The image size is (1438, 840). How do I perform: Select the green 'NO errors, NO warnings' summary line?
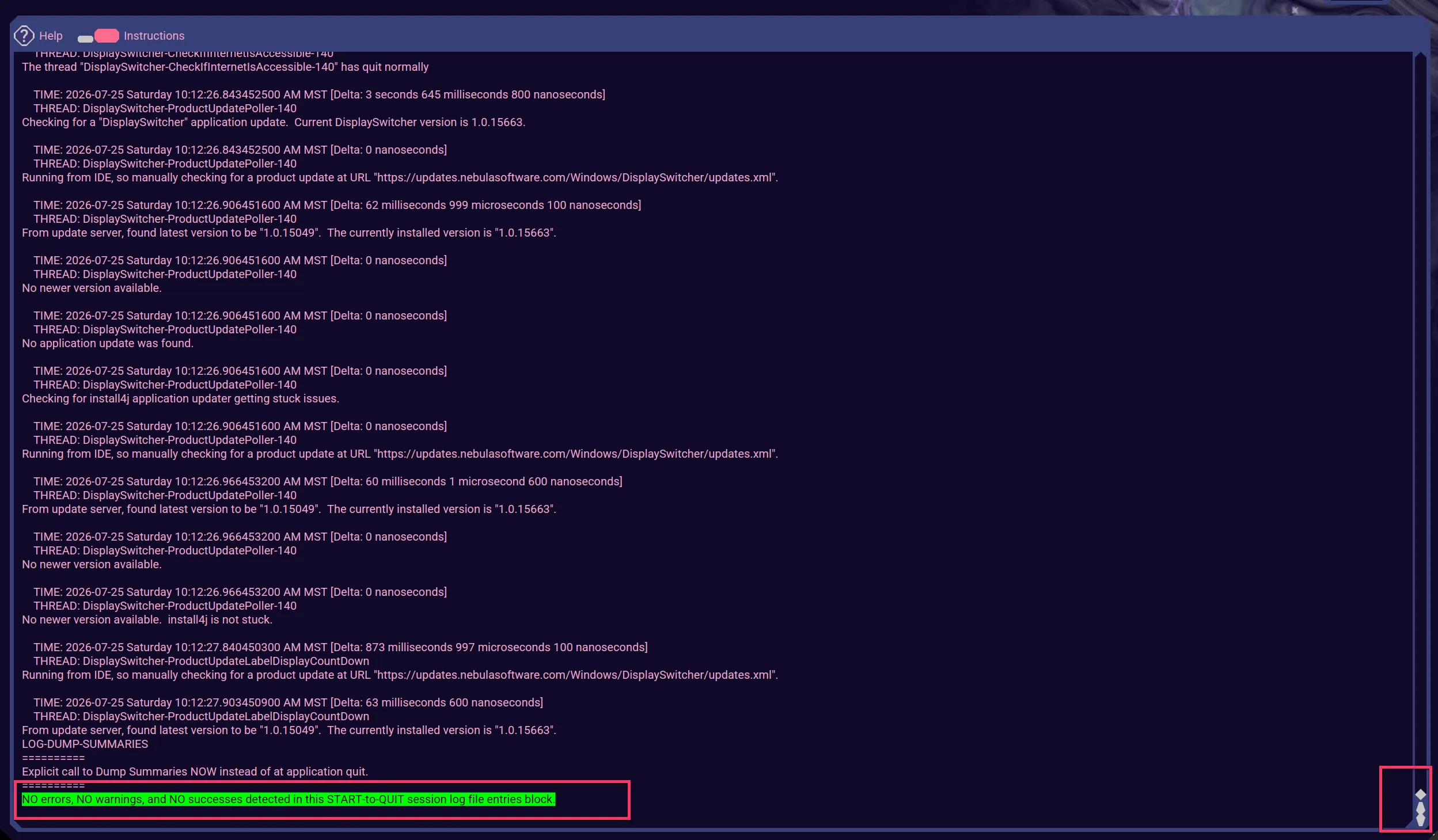pos(289,799)
